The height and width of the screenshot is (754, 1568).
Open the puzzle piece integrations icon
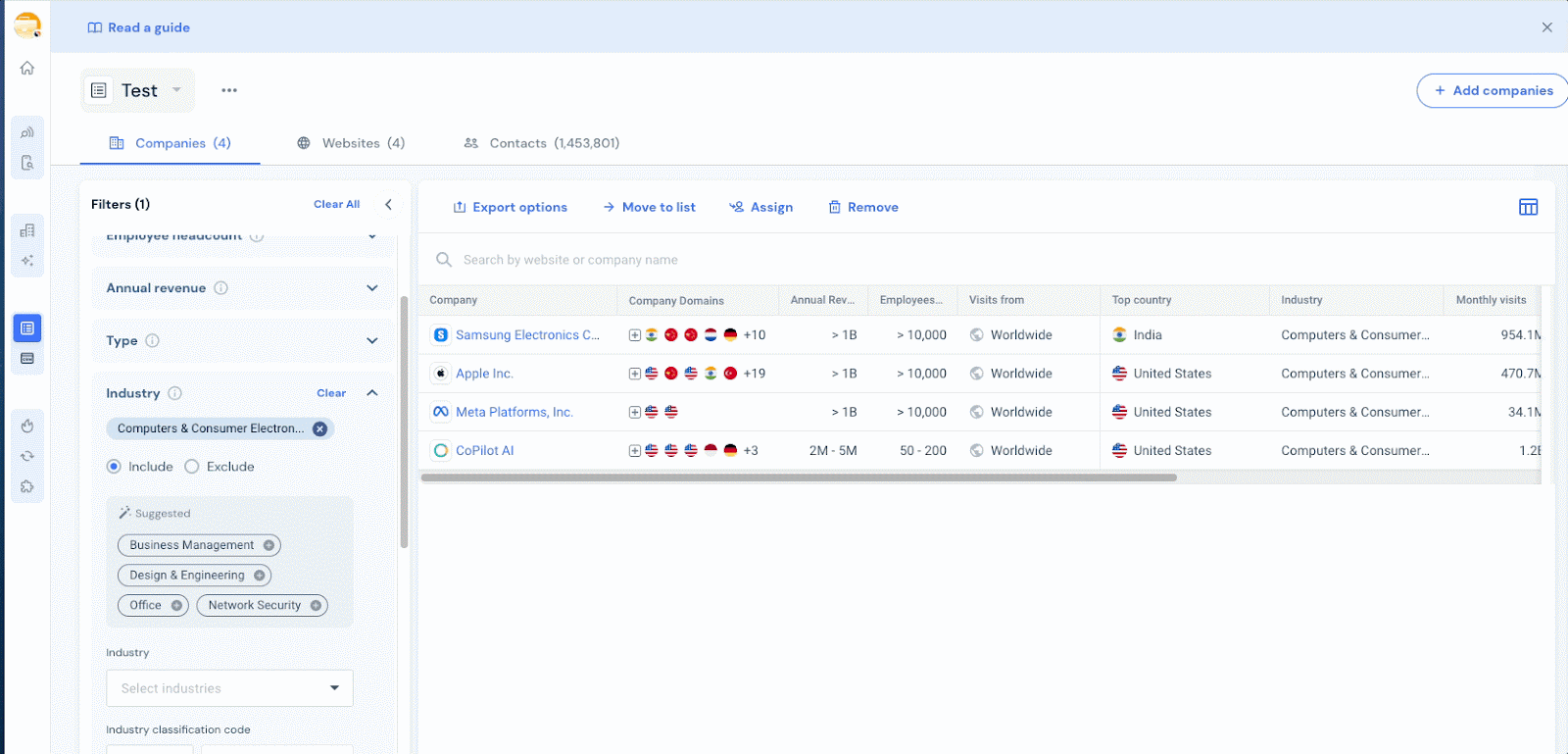point(27,486)
